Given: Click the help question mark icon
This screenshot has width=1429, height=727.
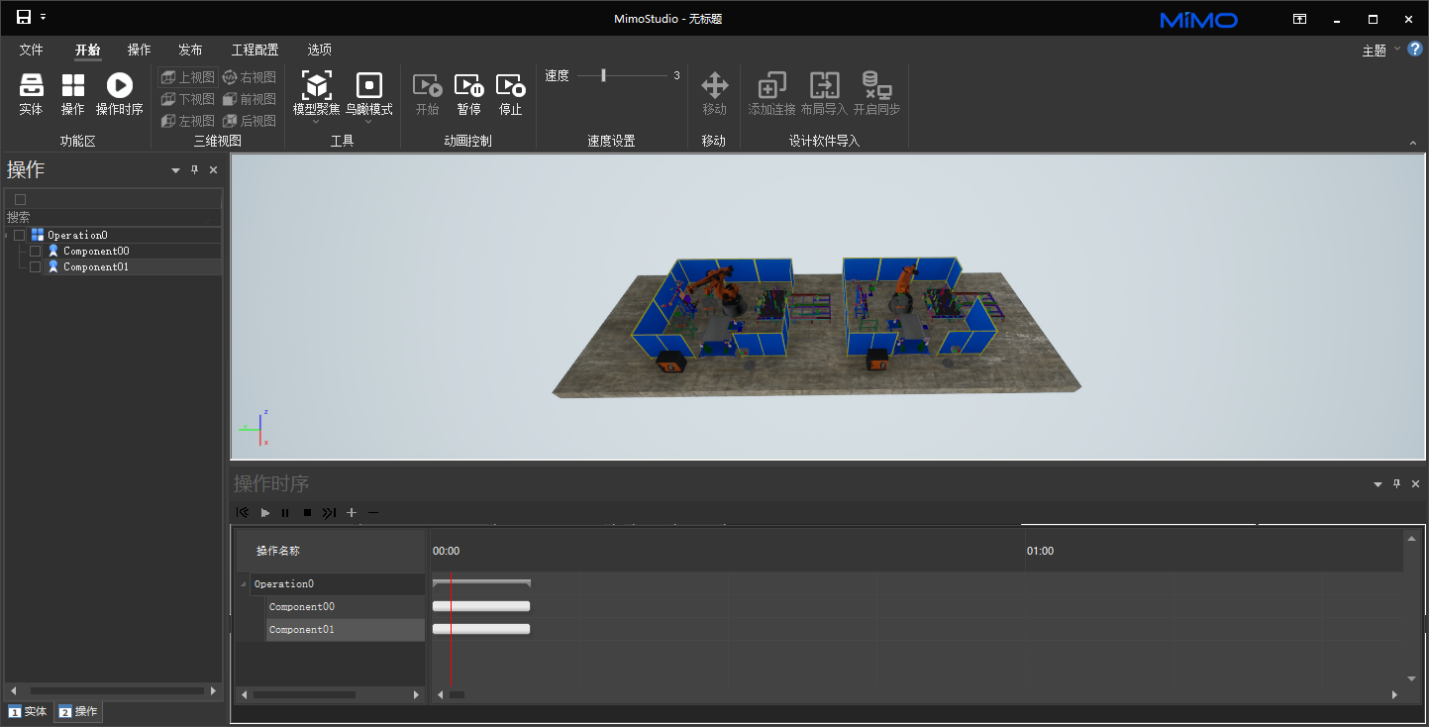Looking at the screenshot, I should (1415, 49).
